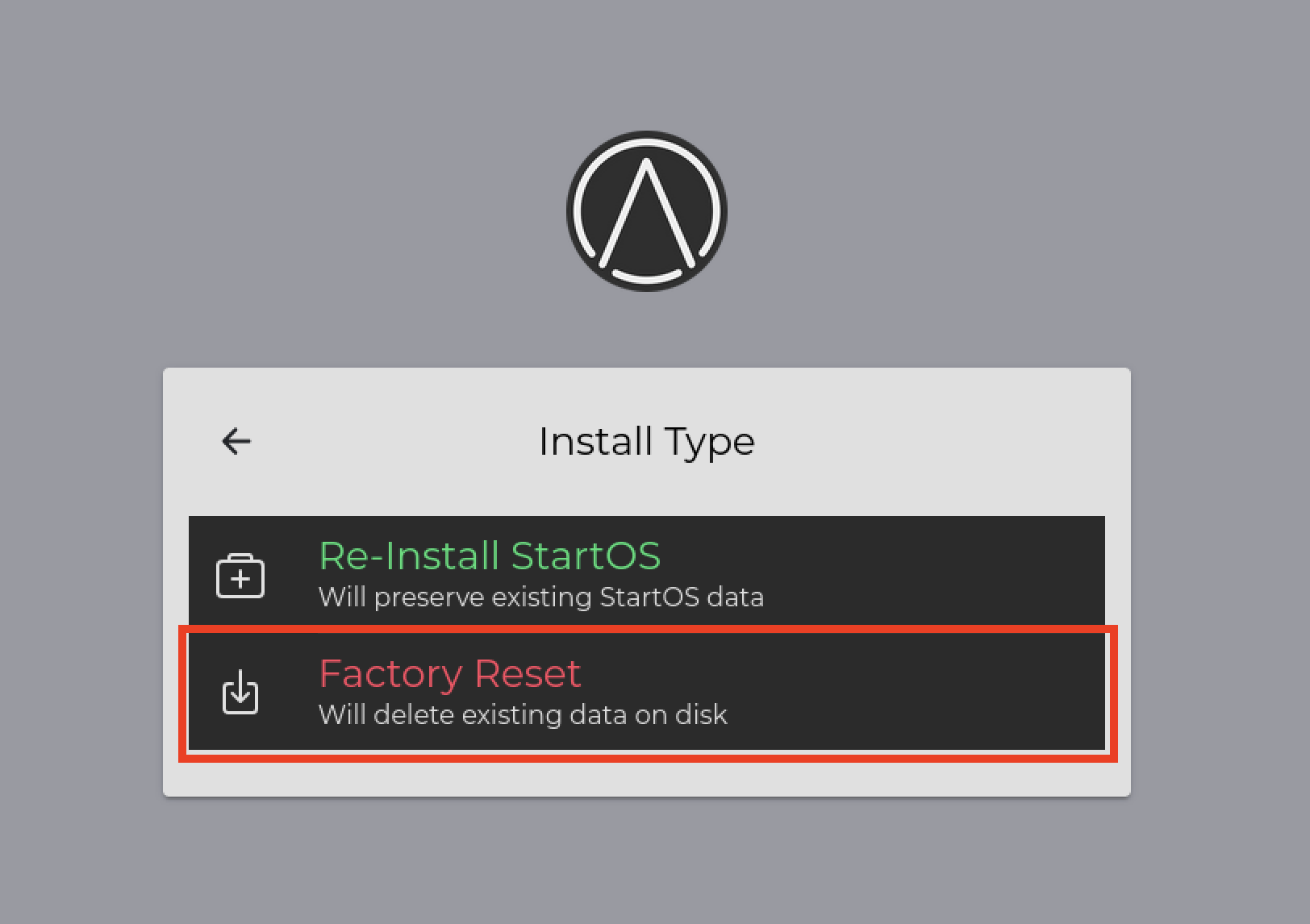Click the red "Factory Reset" title text

(x=449, y=673)
